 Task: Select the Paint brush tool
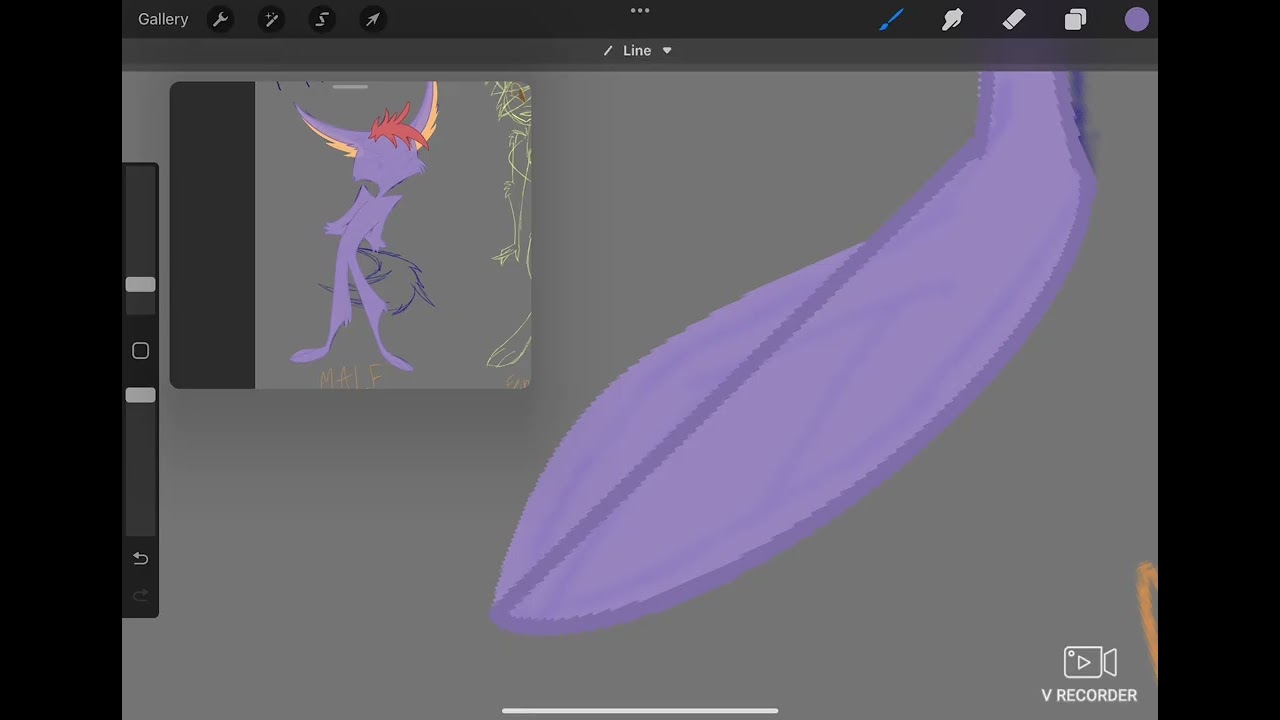891,19
